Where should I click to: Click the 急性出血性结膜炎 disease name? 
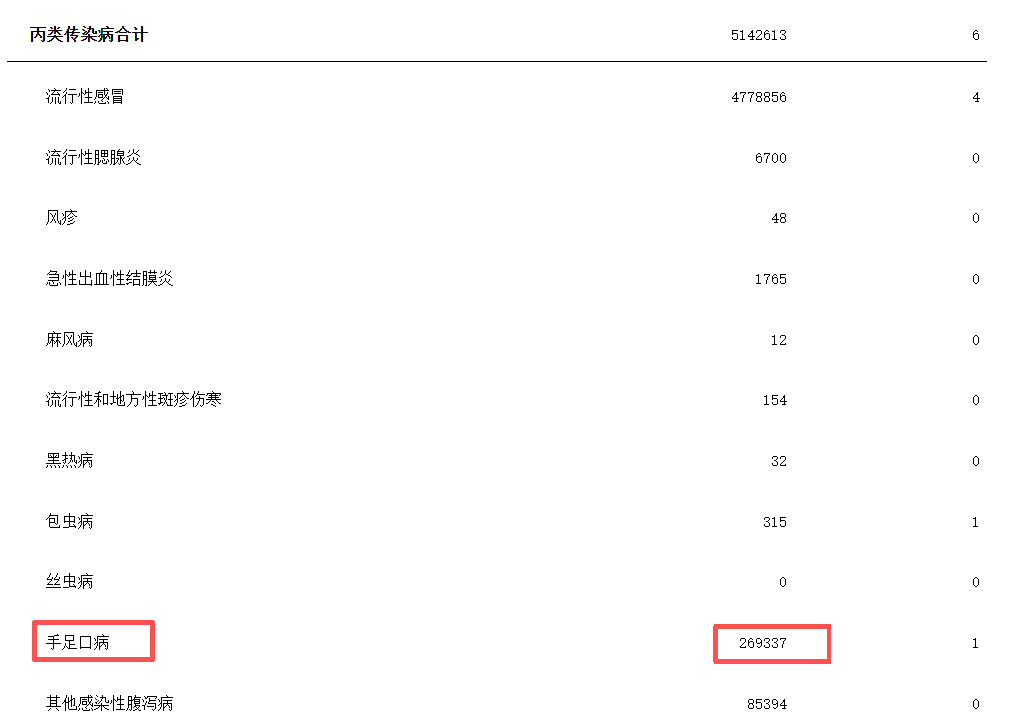coord(109,279)
